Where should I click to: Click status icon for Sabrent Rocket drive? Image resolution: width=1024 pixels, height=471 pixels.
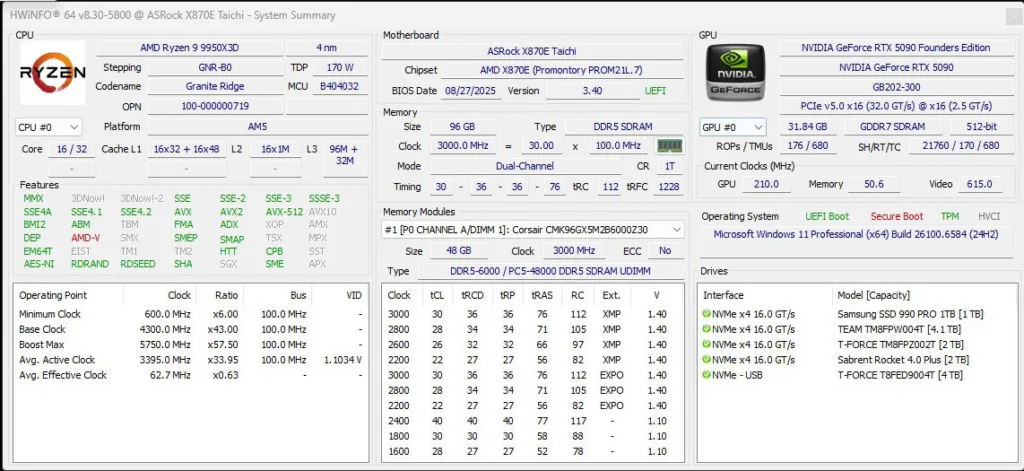[x=706, y=359]
